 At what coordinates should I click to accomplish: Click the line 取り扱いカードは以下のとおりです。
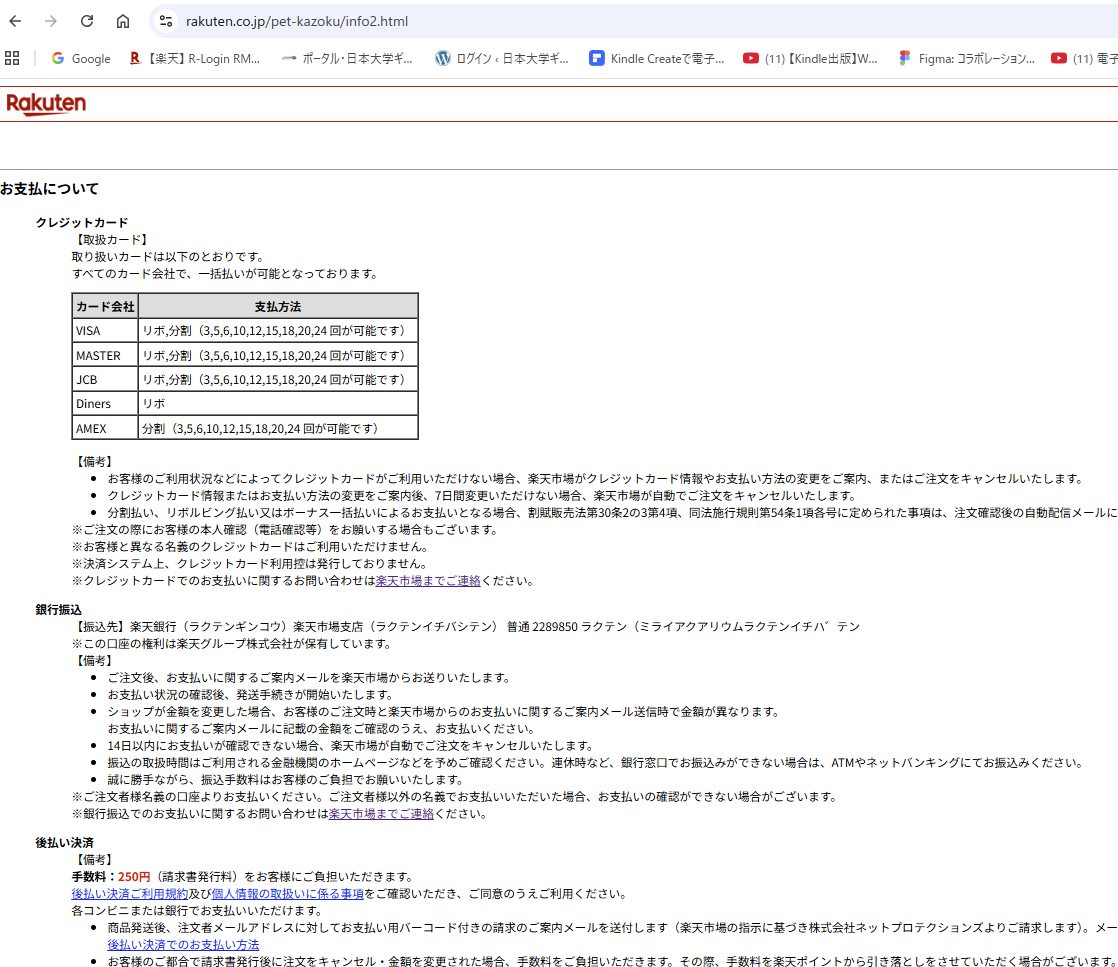(x=170, y=257)
